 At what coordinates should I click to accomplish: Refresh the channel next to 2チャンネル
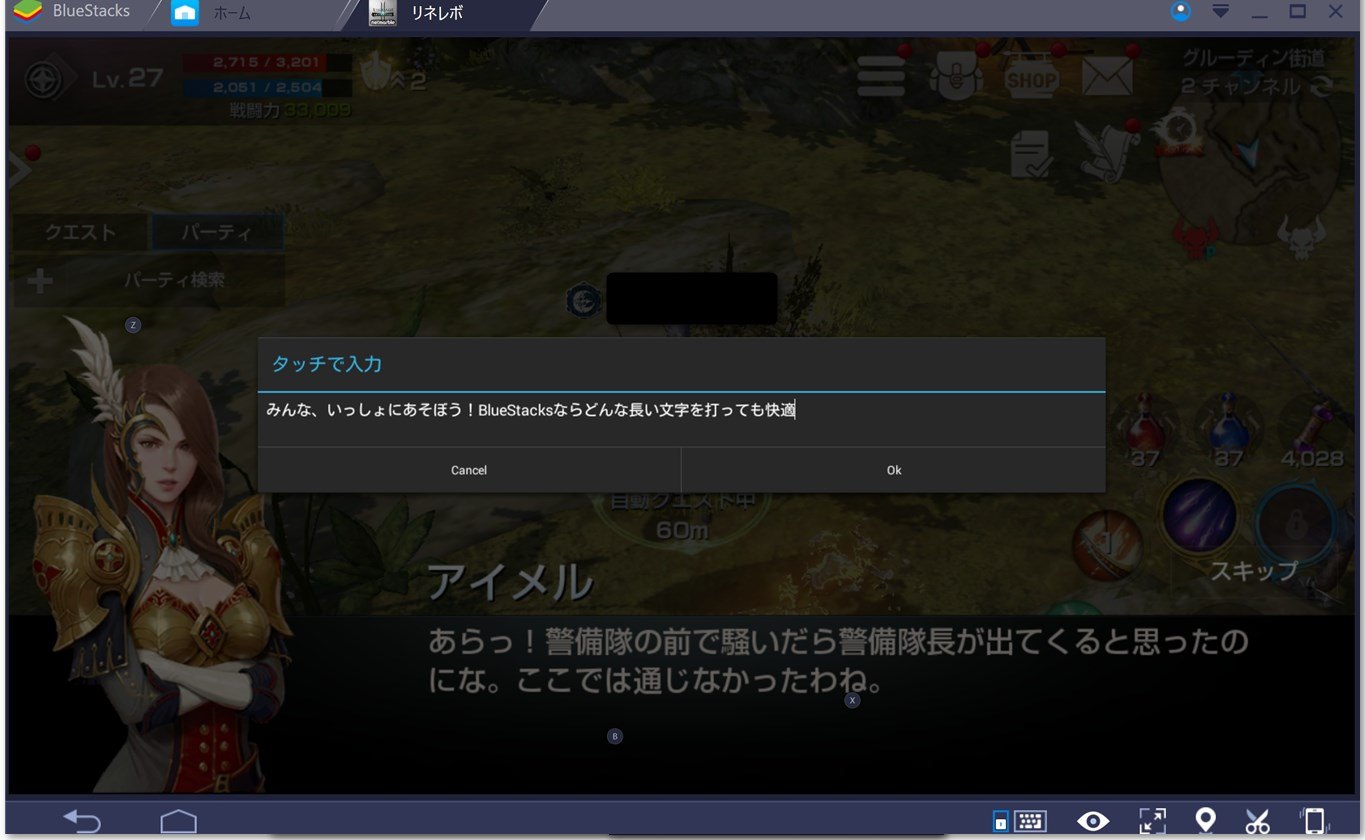coord(1322,87)
